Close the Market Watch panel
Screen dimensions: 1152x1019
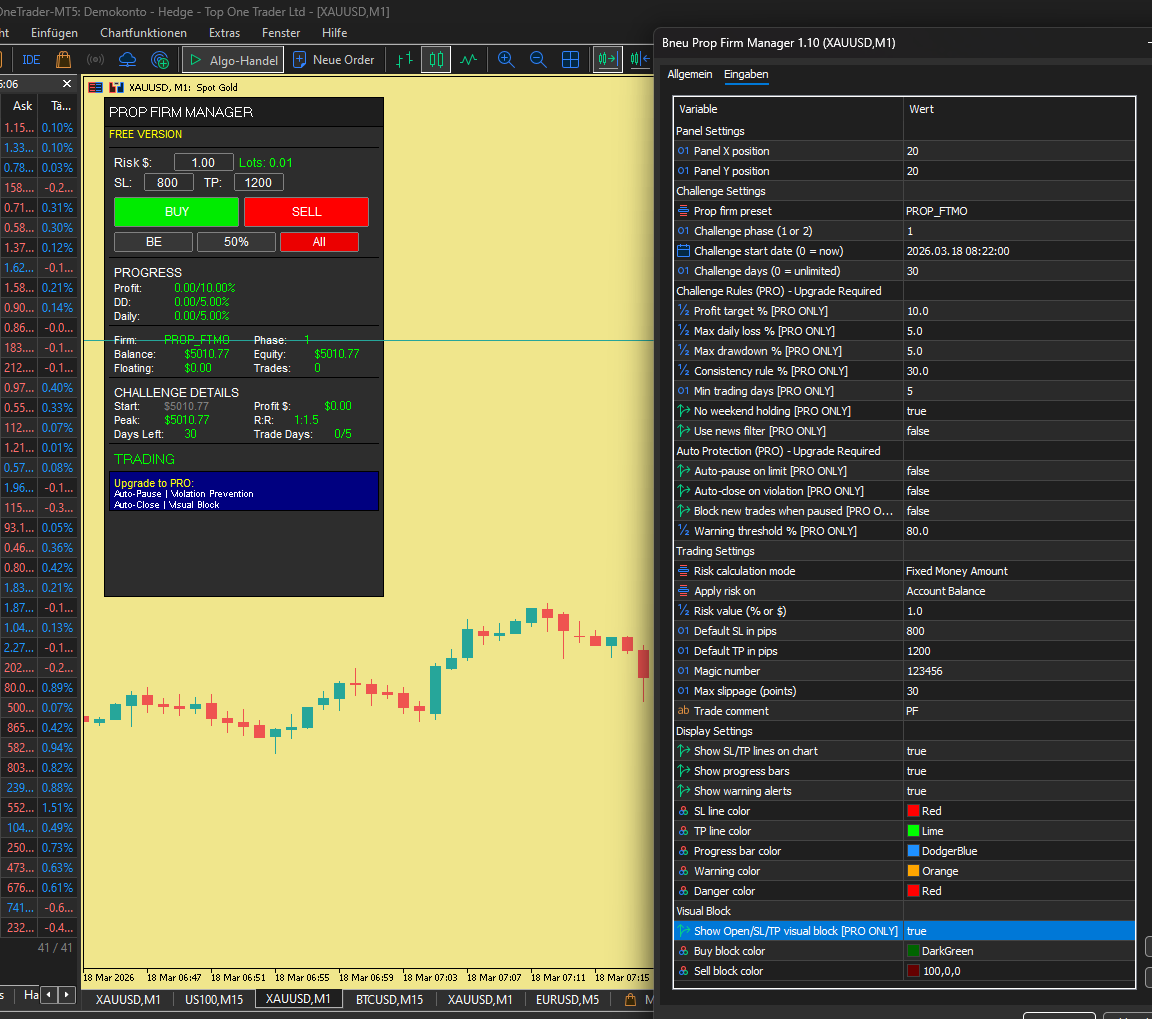[67, 84]
